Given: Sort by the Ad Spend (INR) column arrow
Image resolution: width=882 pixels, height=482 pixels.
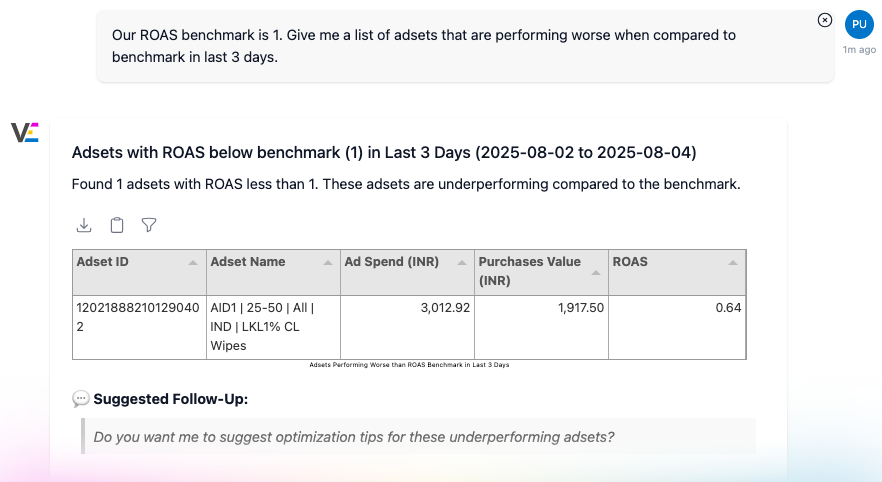Looking at the screenshot, I should (x=461, y=262).
